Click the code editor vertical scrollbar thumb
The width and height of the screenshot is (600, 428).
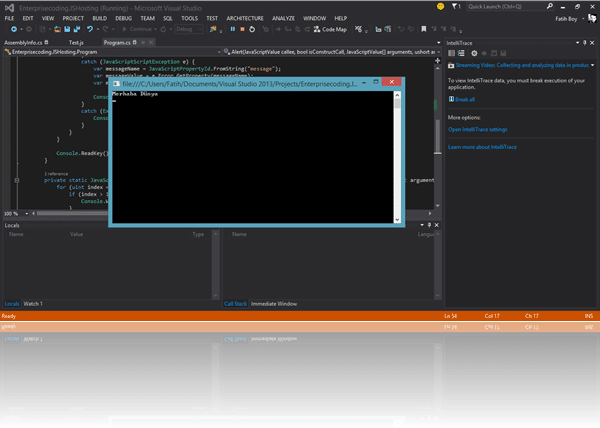438,137
